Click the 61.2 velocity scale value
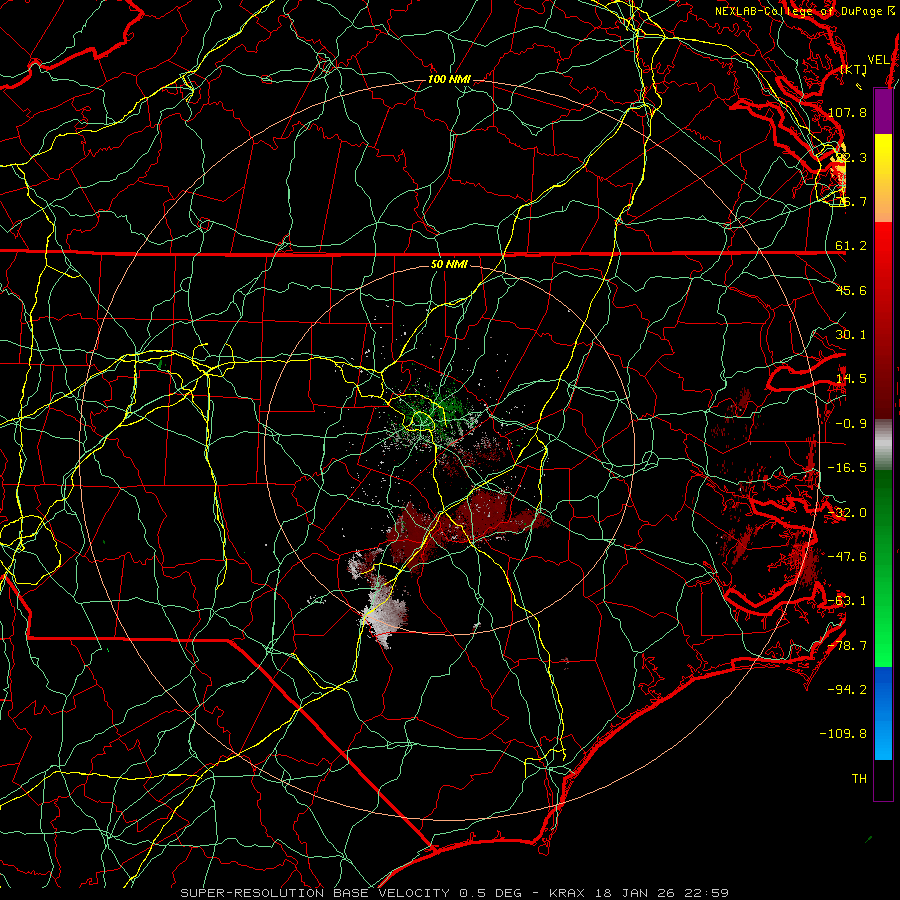The image size is (900, 900). [851, 246]
